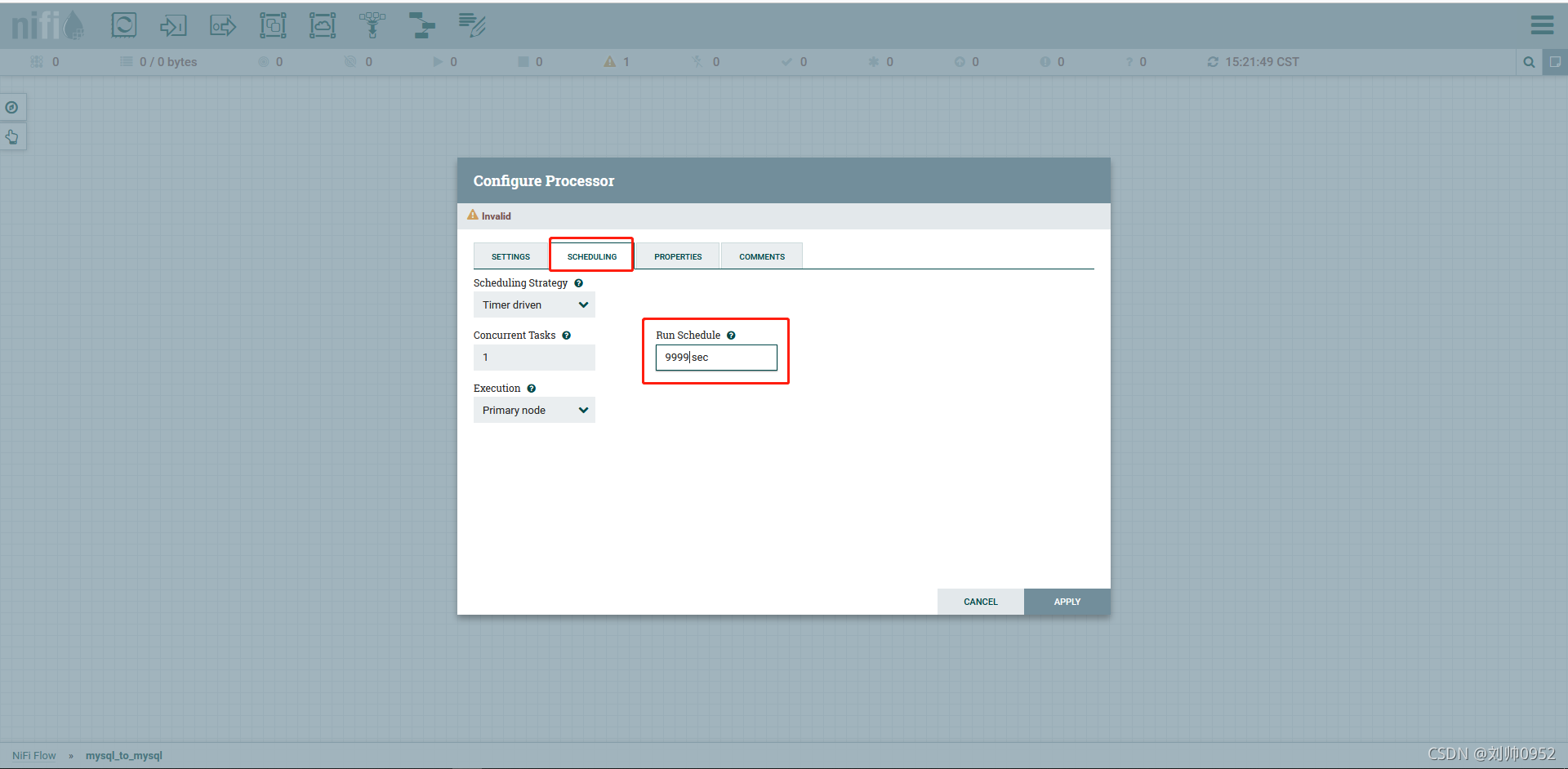Click the APPLY button
The image size is (1568, 769).
(1067, 602)
